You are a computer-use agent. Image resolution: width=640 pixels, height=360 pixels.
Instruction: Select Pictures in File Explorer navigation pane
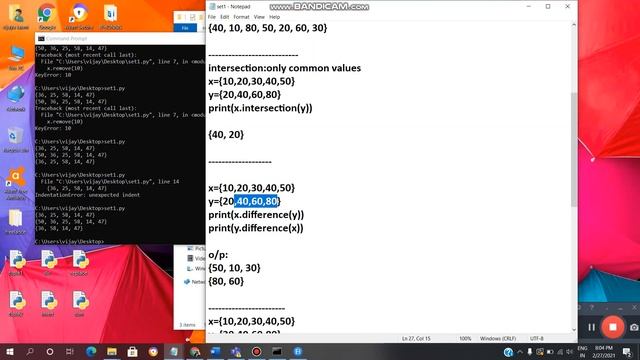[x=196, y=248]
